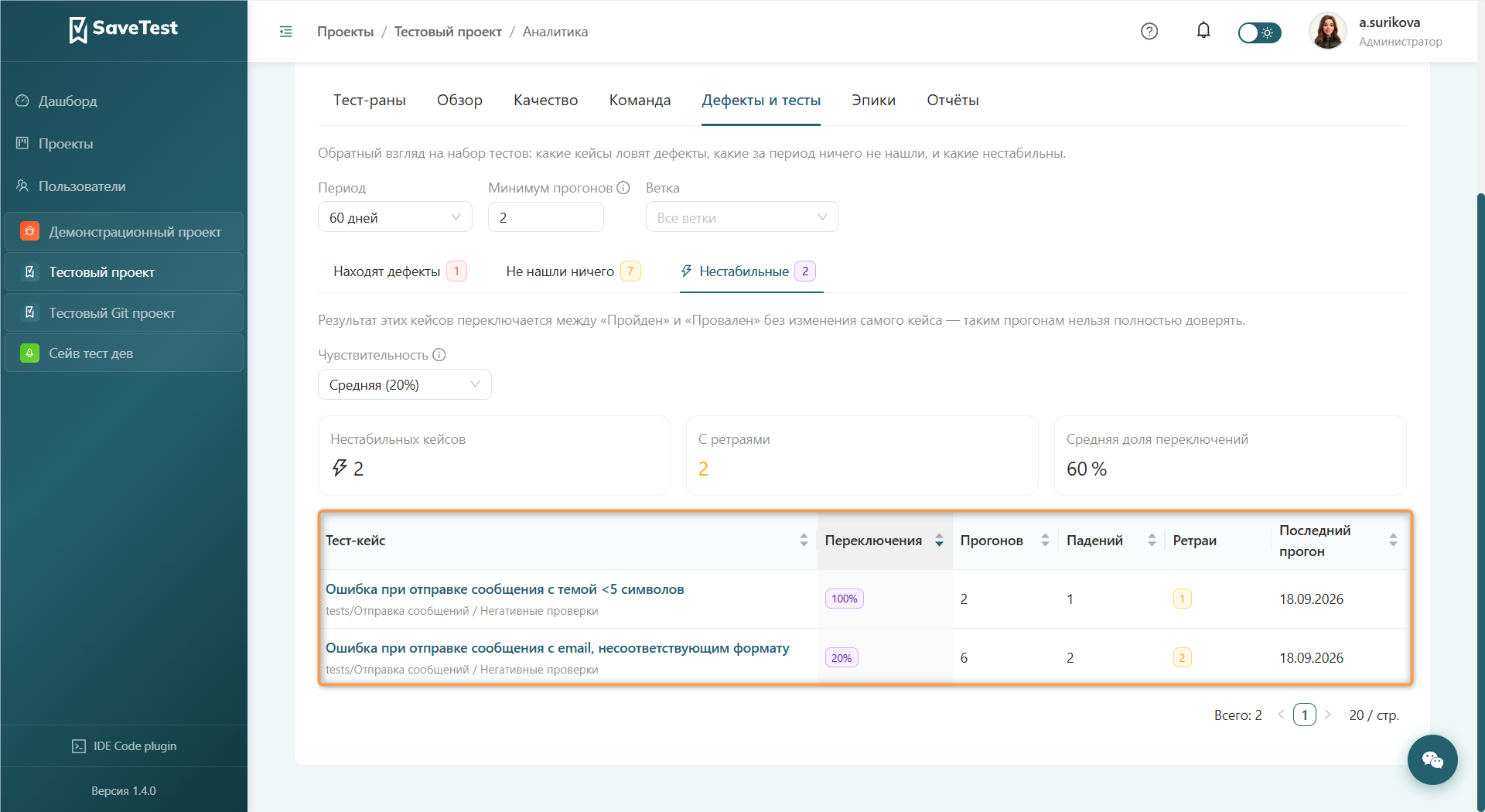
Task: Open the chat support bubble
Action: (x=1432, y=760)
